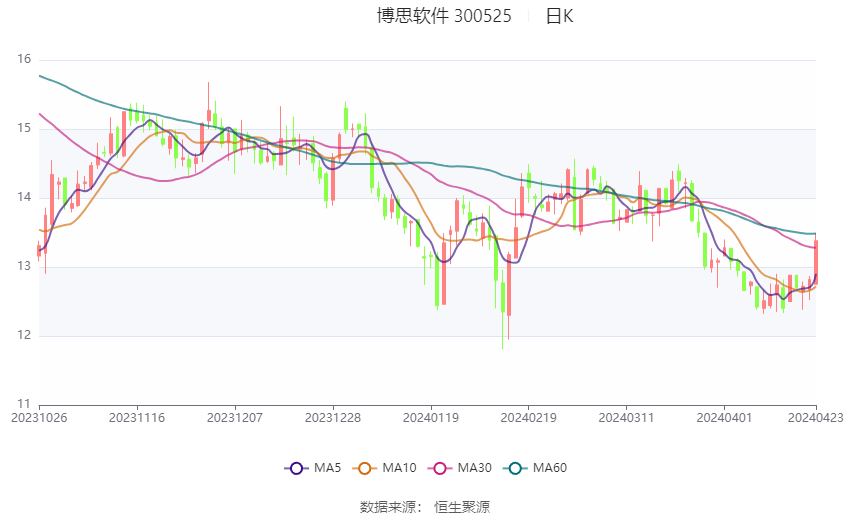Click the 16 y-axis price label
The image size is (850, 517).
[x=24, y=59]
